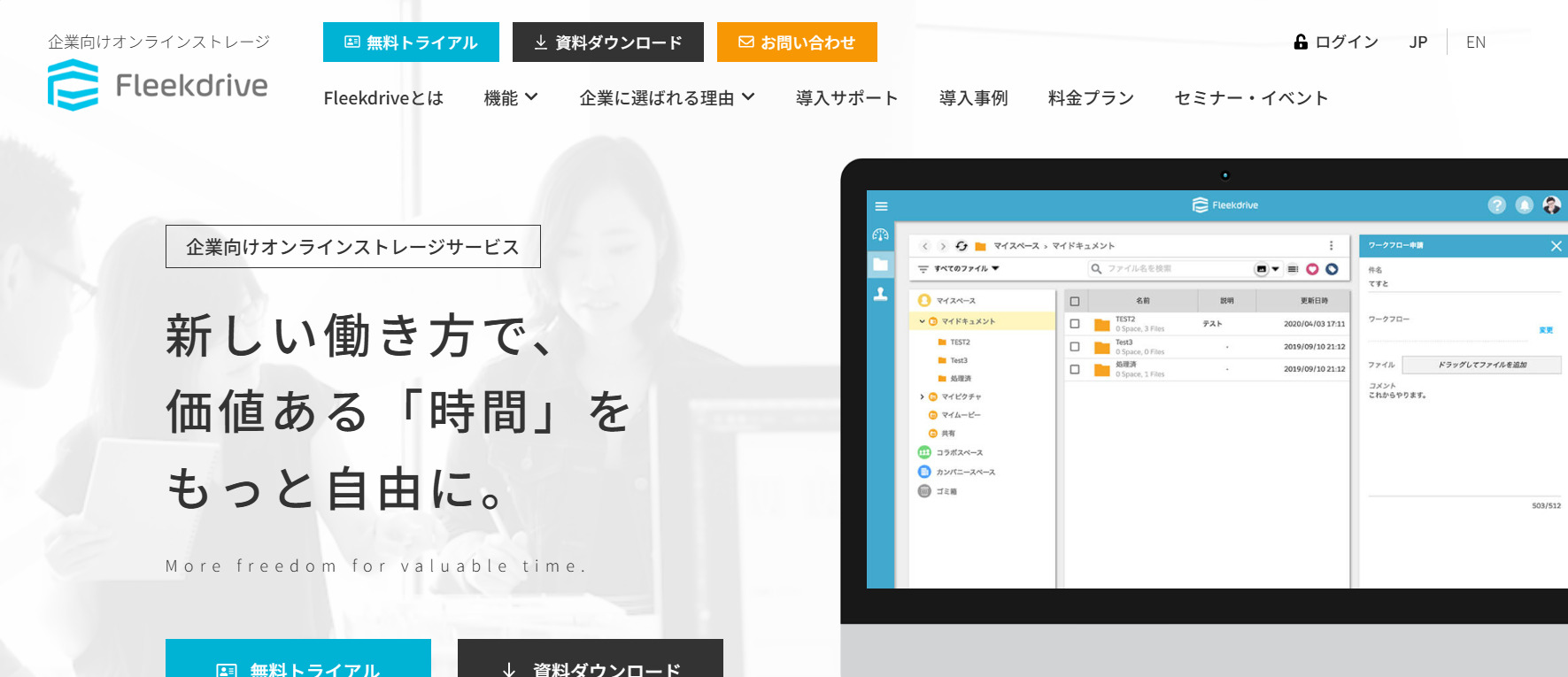Click hero 無料トライアル button below headline
Viewport: 1568px width, 677px height.
(x=298, y=658)
